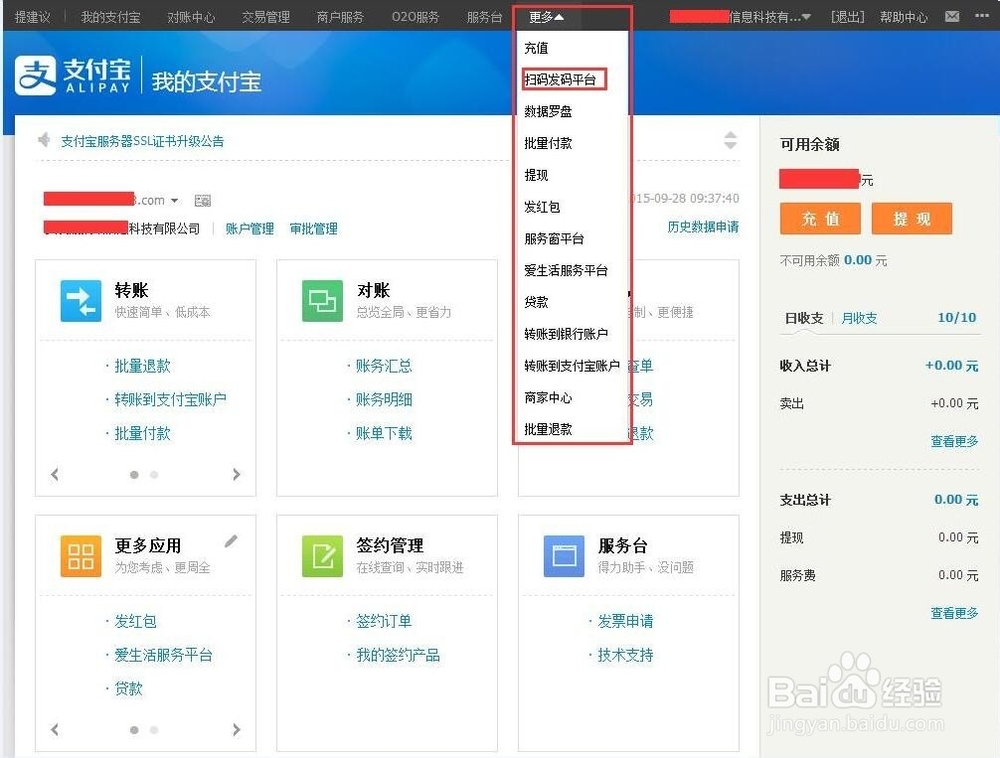Viewport: 1000px width, 758px height.
Task: Choose 提现 from the 更多 menu
Action: tap(536, 175)
